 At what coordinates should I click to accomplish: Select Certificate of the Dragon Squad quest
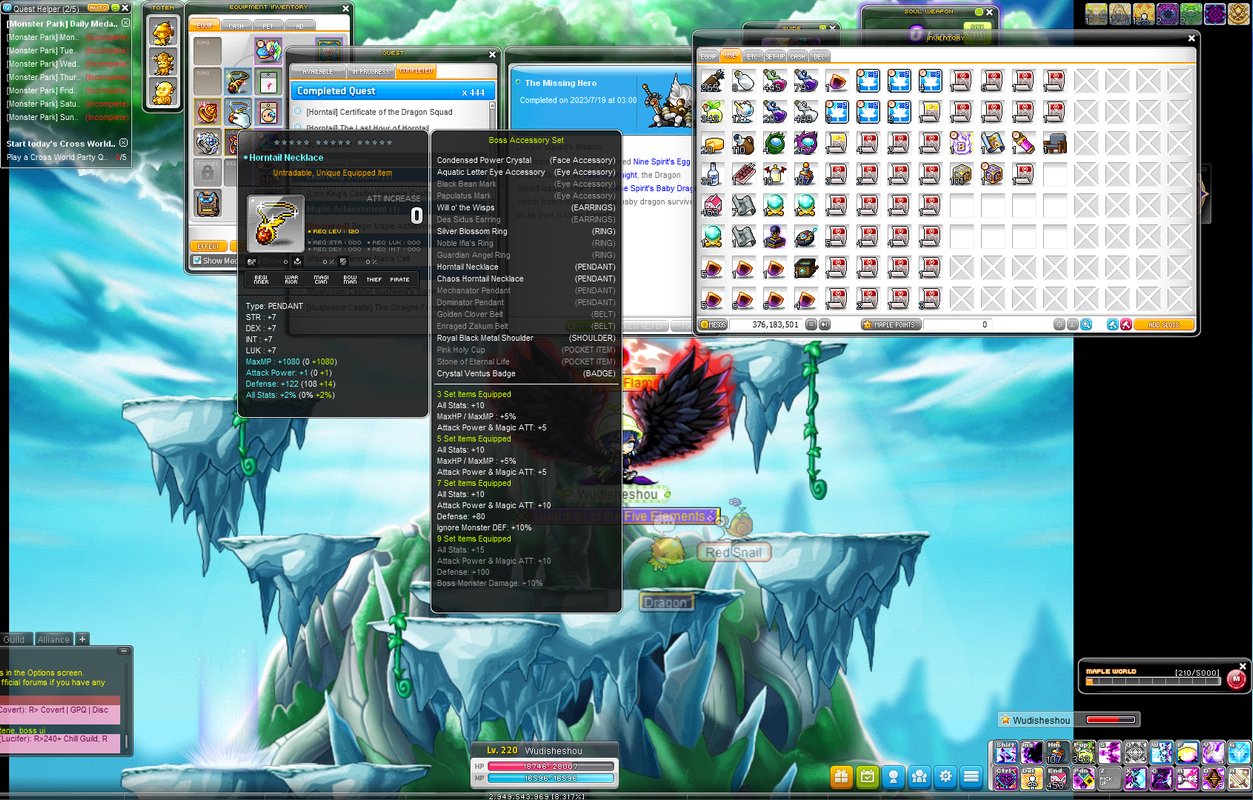pyautogui.click(x=380, y=112)
